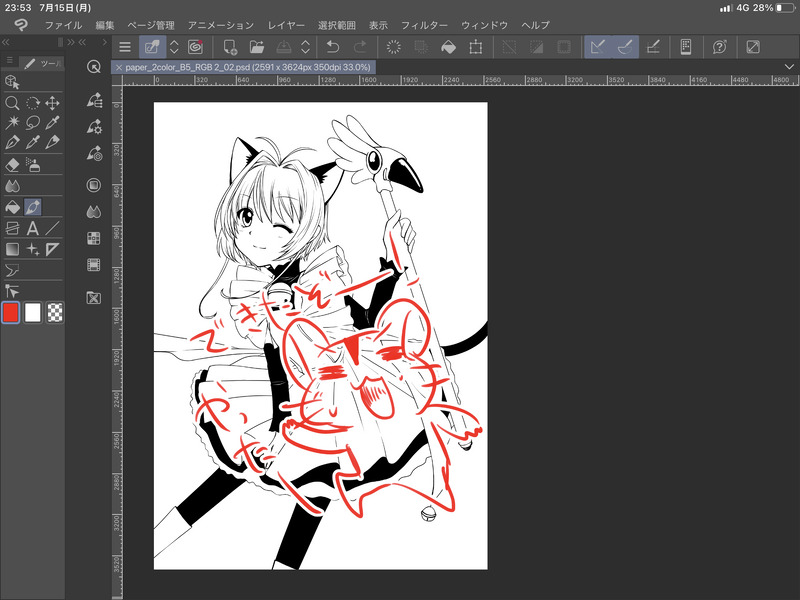The width and height of the screenshot is (800, 600).
Task: Click the Clear dotted-circle command icon
Action: click(393, 47)
